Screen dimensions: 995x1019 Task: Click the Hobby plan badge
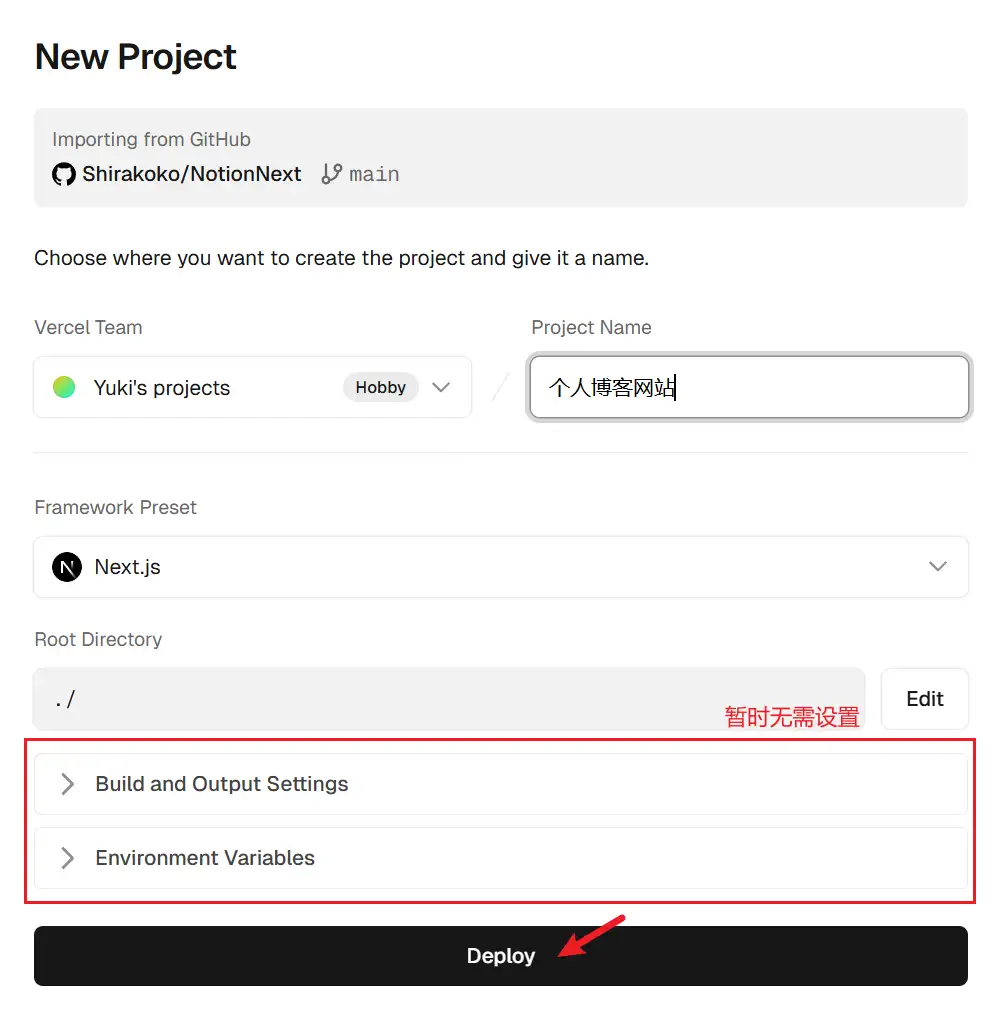(x=380, y=387)
